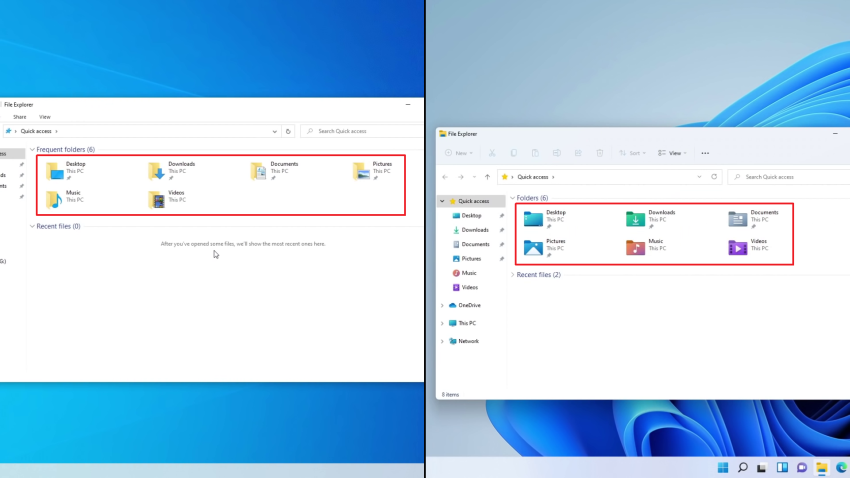Image resolution: width=850 pixels, height=478 pixels.
Task: Open Desktop folder tile in Windows 11 explorer
Action: click(545, 219)
